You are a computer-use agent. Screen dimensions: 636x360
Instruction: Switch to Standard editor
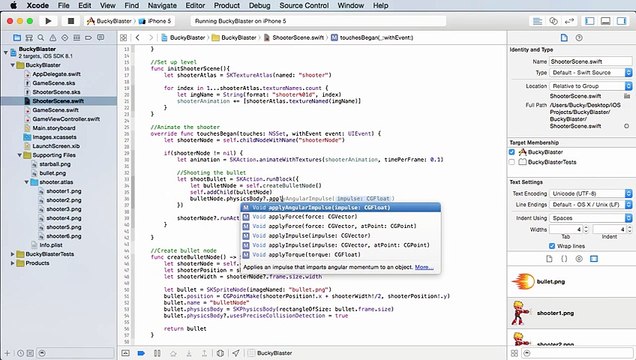537,21
